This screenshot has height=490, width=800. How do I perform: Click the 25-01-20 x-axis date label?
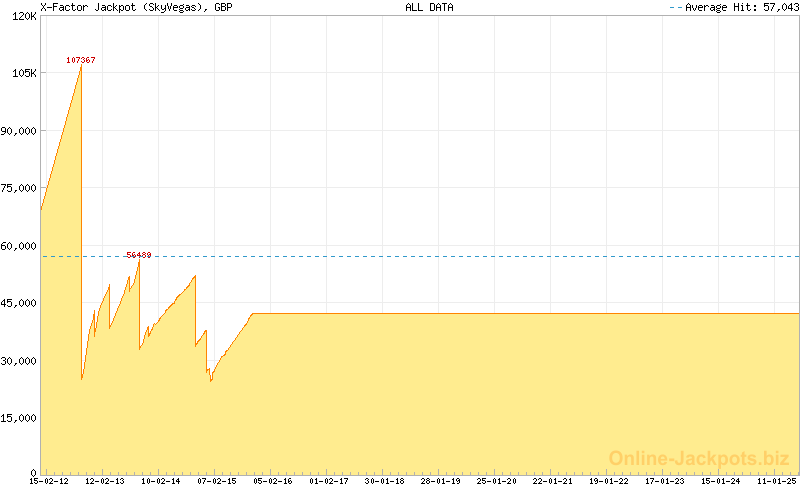tap(497, 482)
